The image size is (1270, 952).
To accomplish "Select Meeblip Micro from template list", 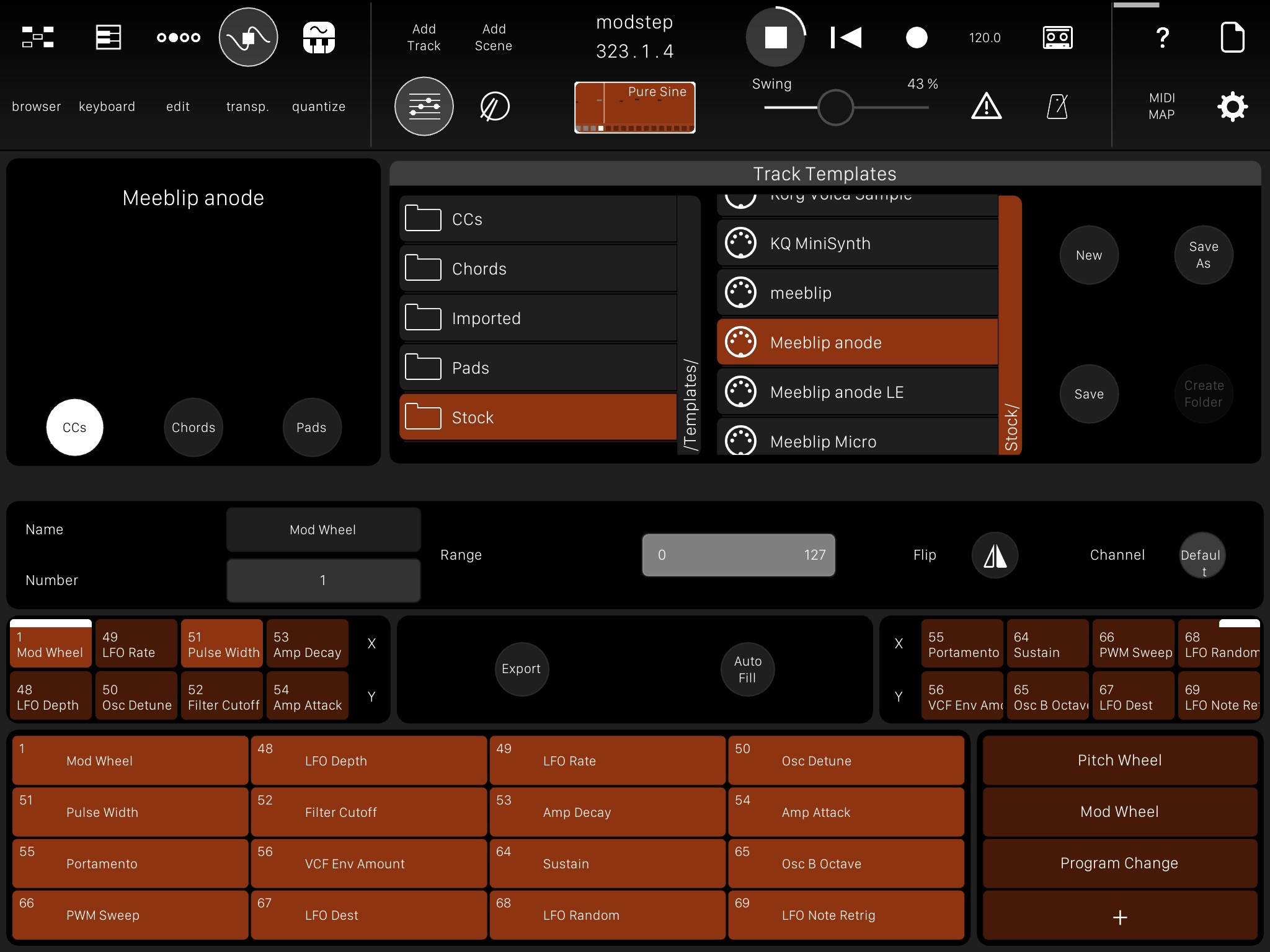I will tap(855, 441).
